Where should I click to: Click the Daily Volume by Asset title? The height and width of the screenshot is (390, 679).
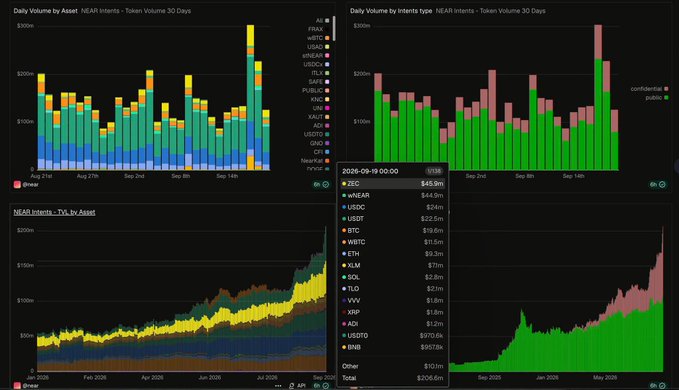[x=45, y=11]
